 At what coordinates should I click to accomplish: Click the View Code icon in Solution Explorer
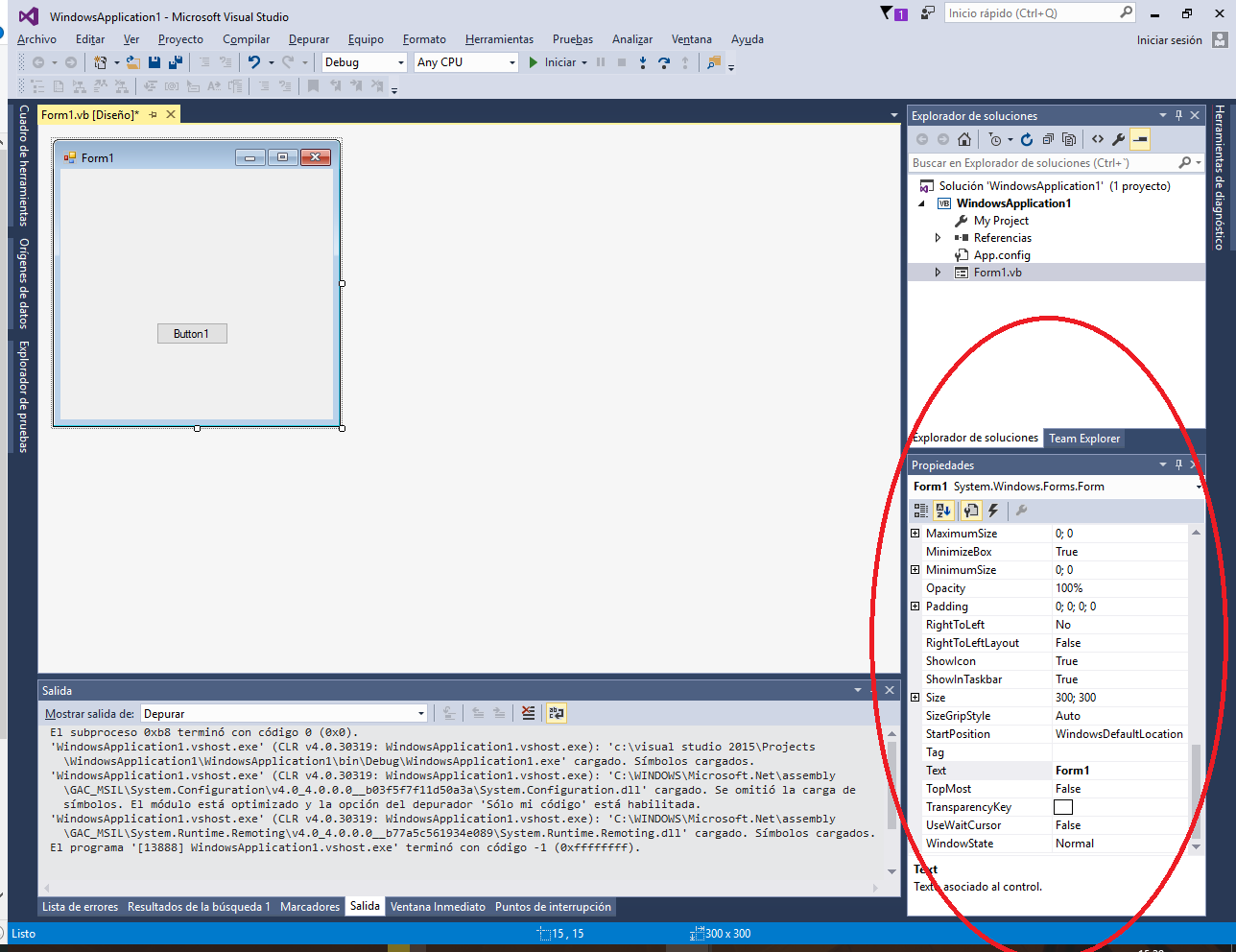coord(1098,139)
